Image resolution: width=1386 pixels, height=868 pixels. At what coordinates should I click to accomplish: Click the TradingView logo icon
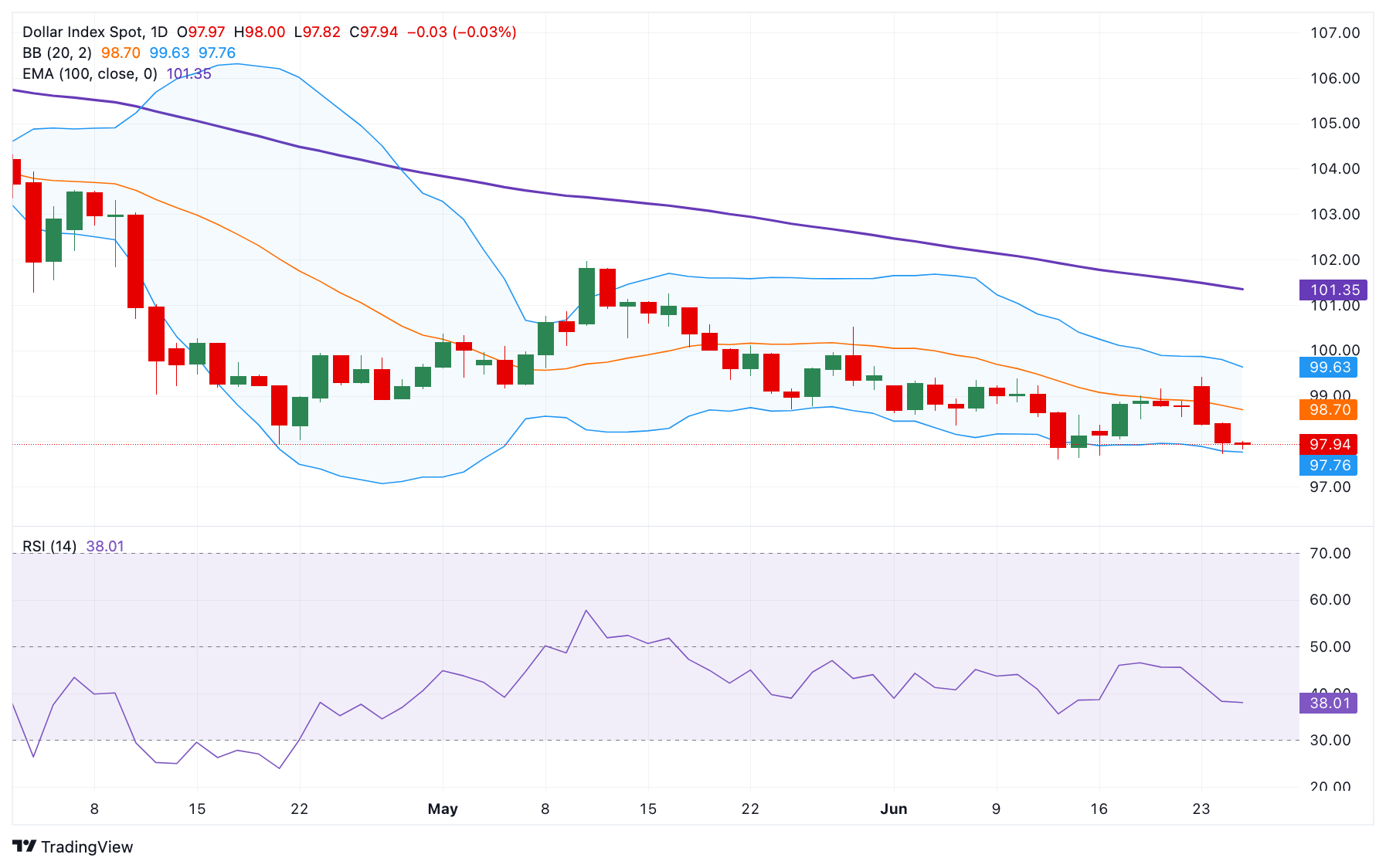25,846
